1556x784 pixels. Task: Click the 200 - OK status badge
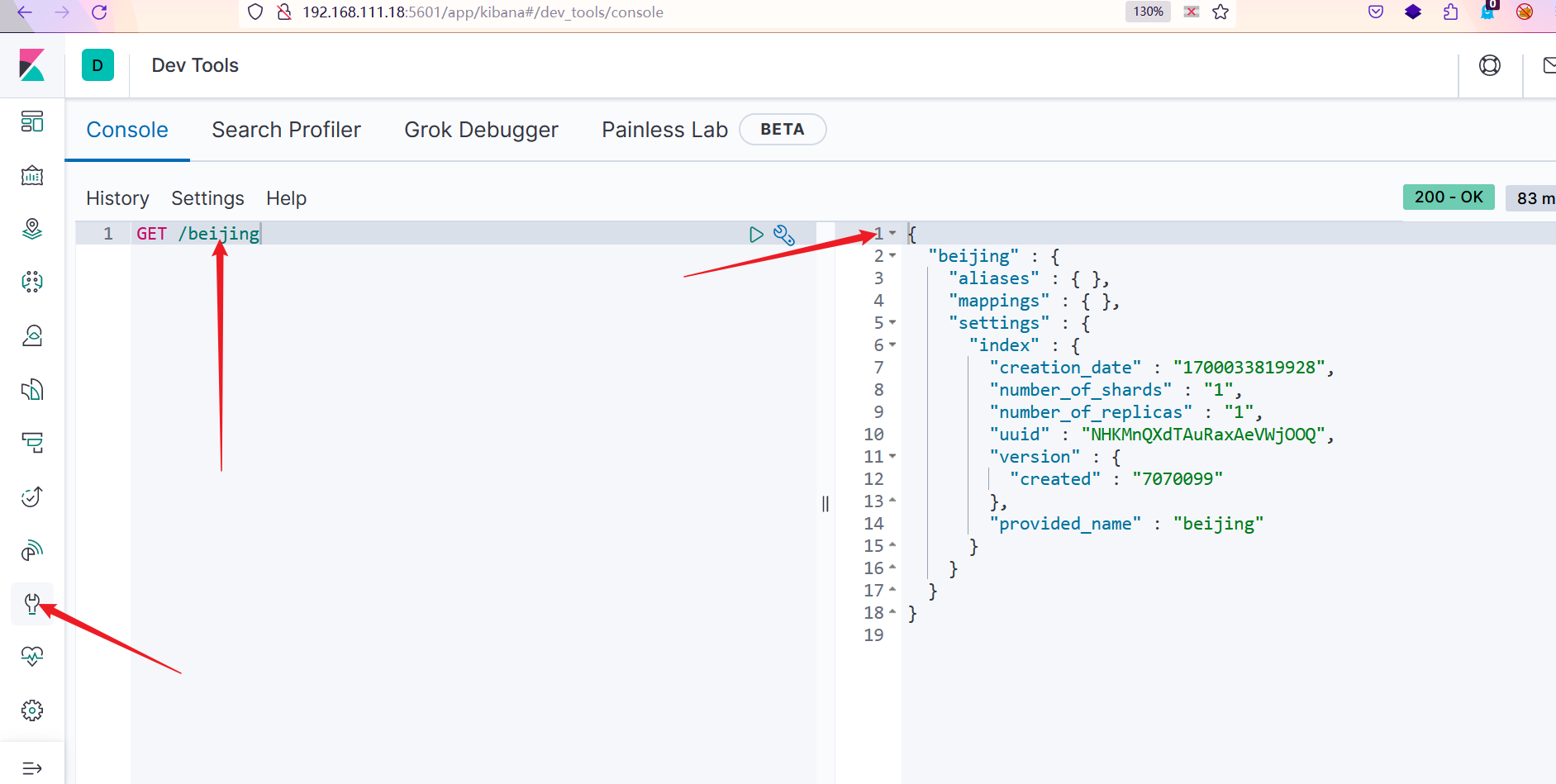(x=1449, y=197)
